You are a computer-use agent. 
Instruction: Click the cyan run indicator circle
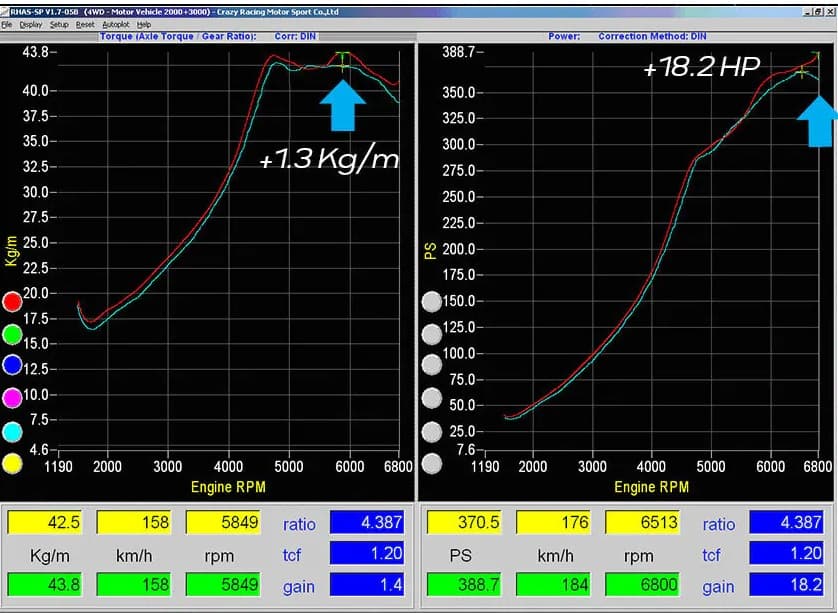pyautogui.click(x=12, y=431)
